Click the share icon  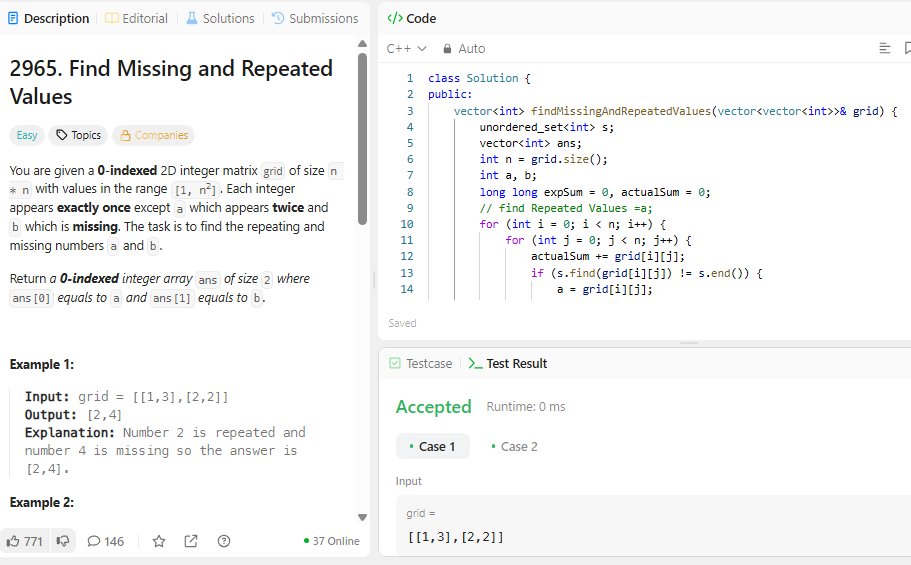191,541
